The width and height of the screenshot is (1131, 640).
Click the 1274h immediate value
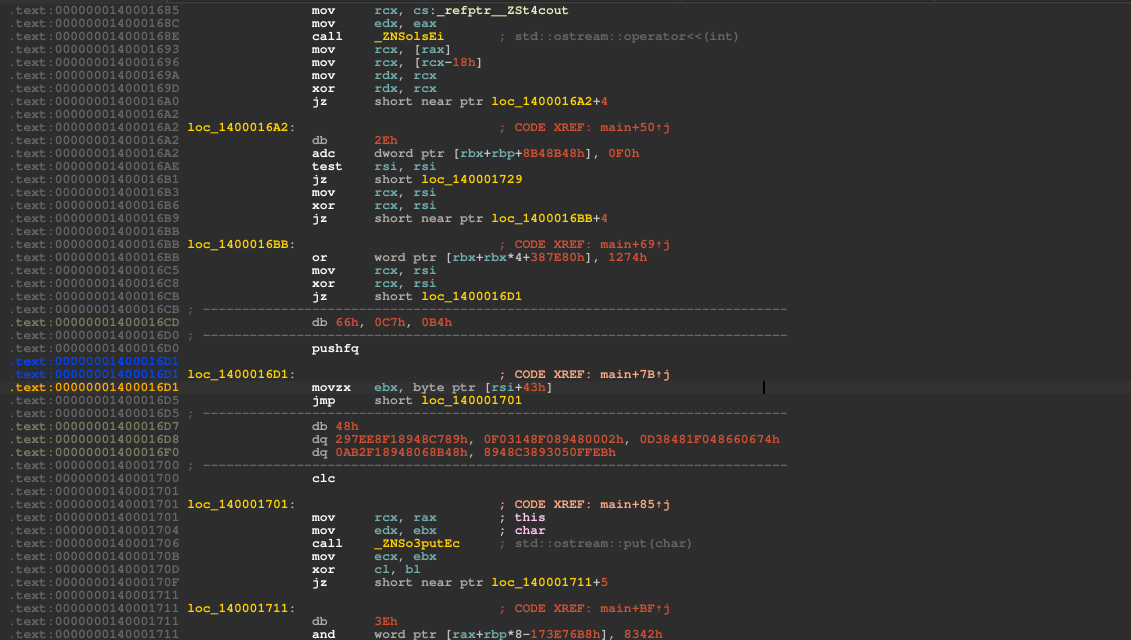coord(628,258)
